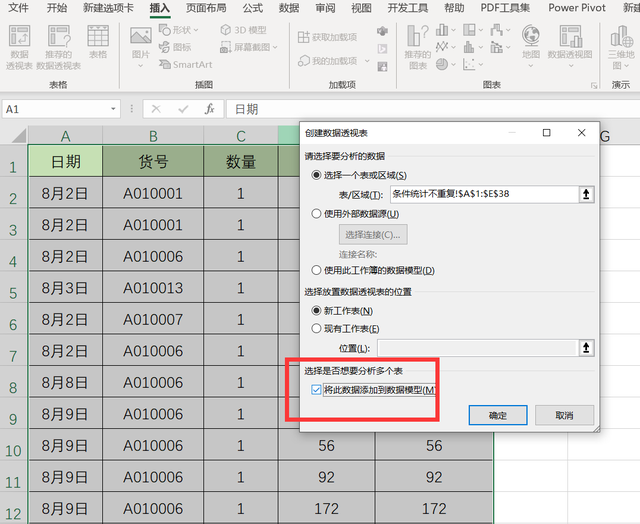The width and height of the screenshot is (640, 524).
Task: Click the PivotTable icon in ribbon
Action: 19,36
